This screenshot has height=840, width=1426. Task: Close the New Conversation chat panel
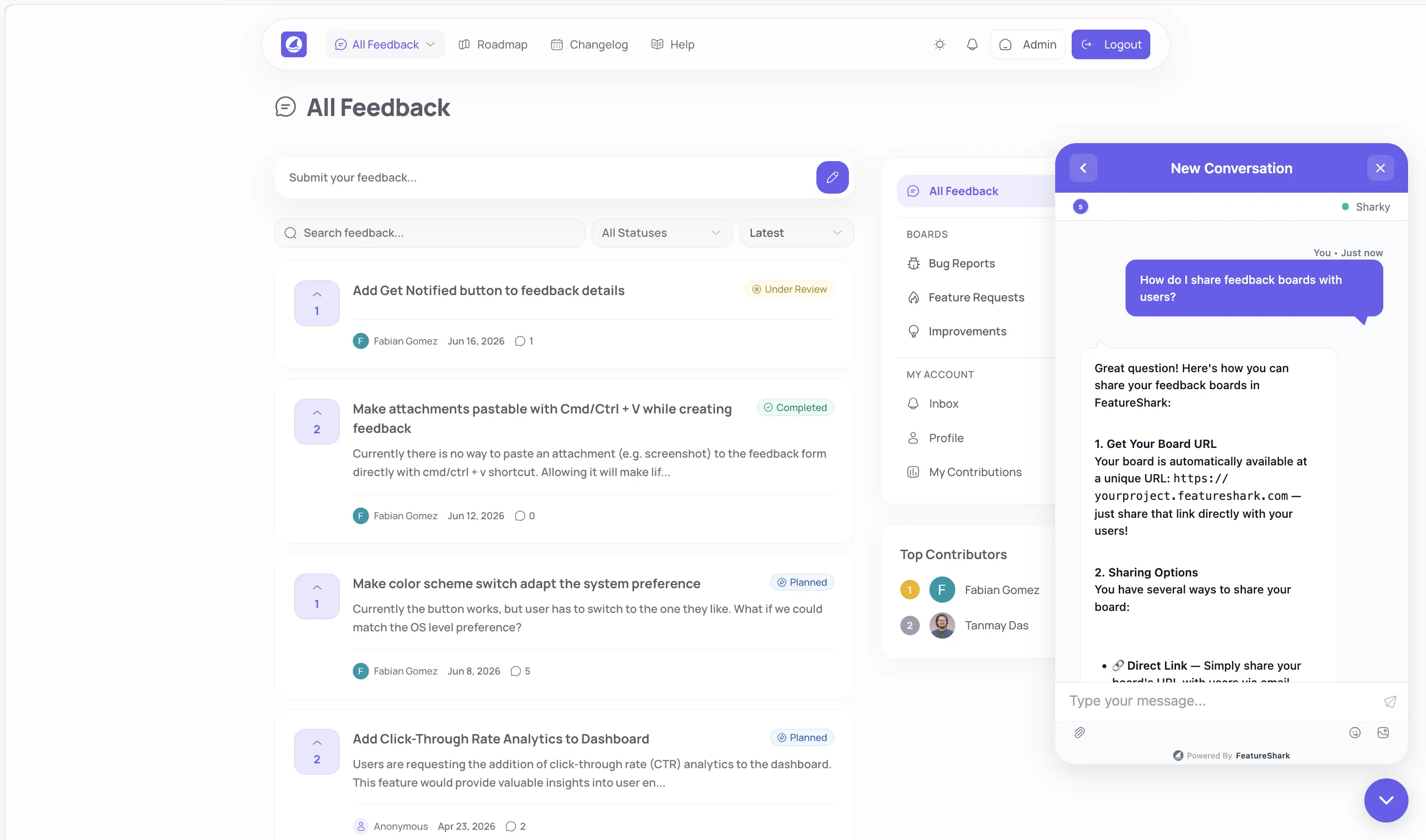tap(1380, 167)
